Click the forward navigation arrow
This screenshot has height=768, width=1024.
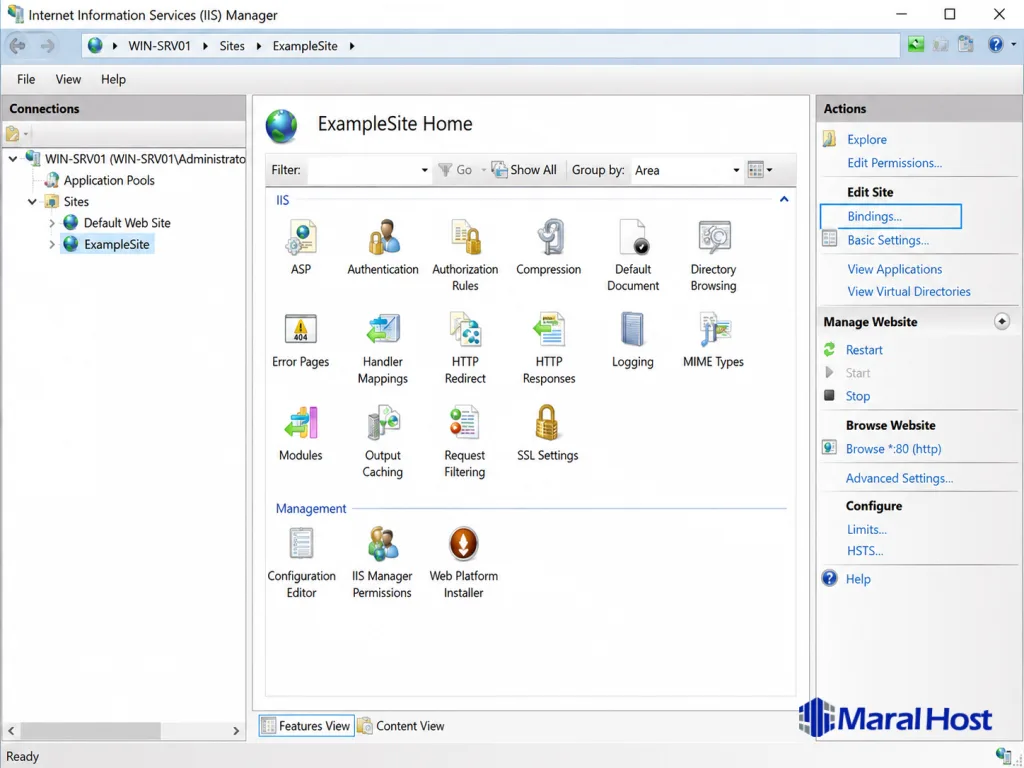click(48, 46)
